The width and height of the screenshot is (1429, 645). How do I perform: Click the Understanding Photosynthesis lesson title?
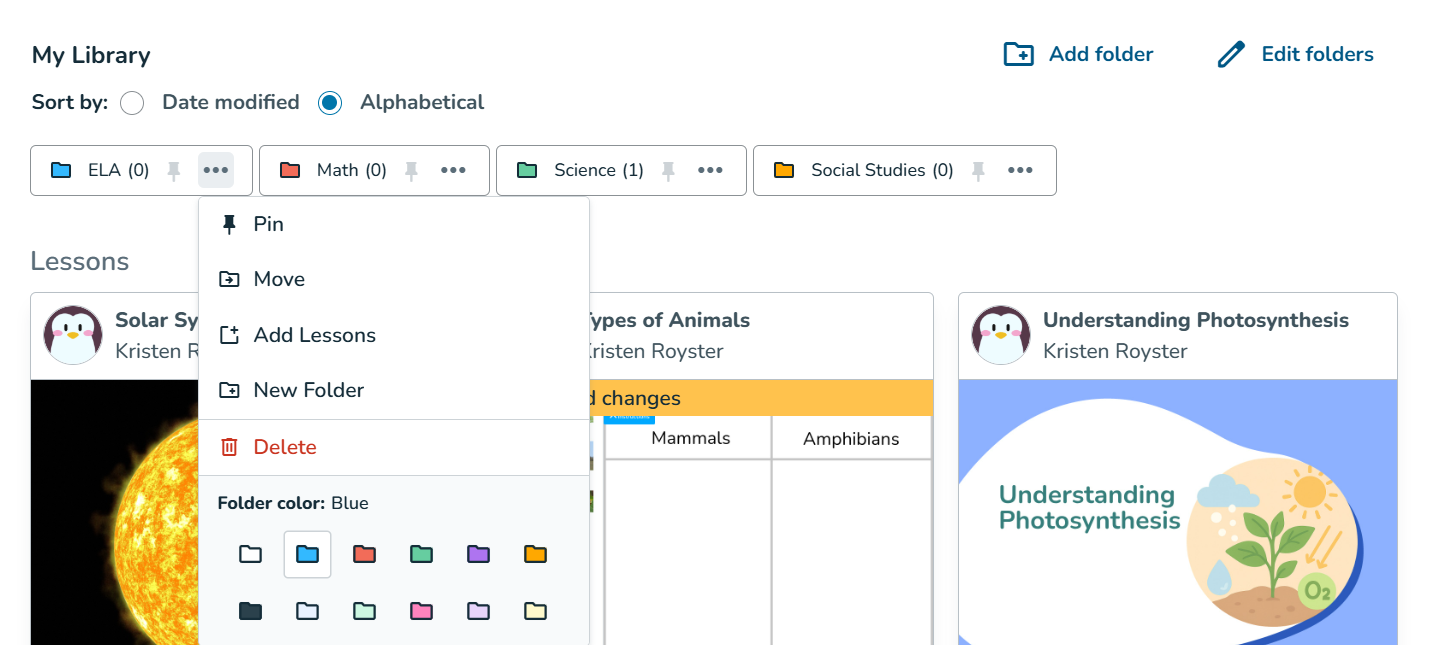coord(1196,320)
